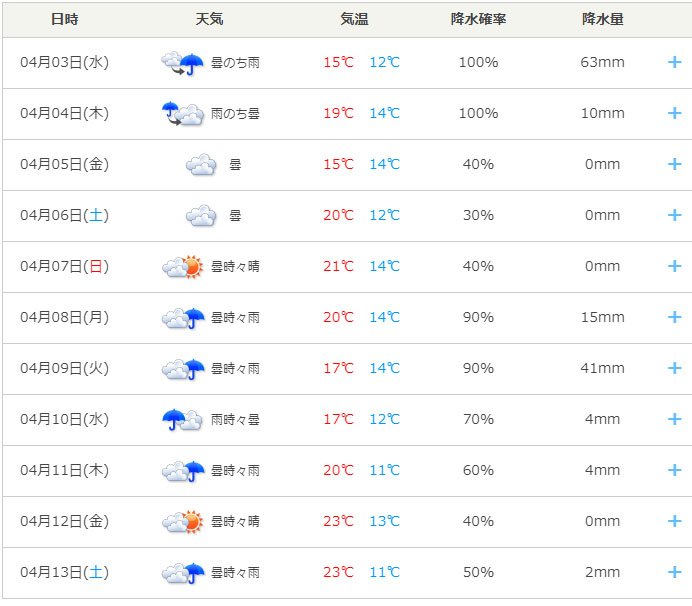Screen dimensions: 692x606
Task: Expand the 04月13日(土) forecast row
Action: tap(674, 572)
